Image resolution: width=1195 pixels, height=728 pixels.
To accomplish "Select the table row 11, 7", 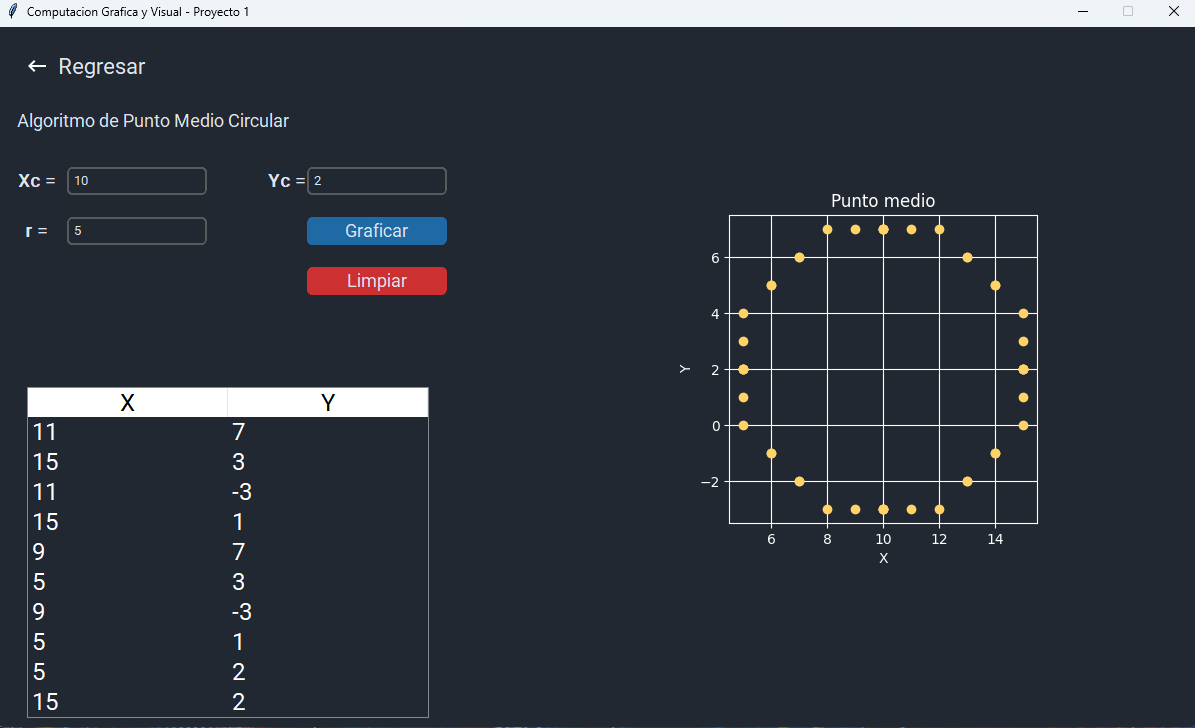I will [x=228, y=432].
